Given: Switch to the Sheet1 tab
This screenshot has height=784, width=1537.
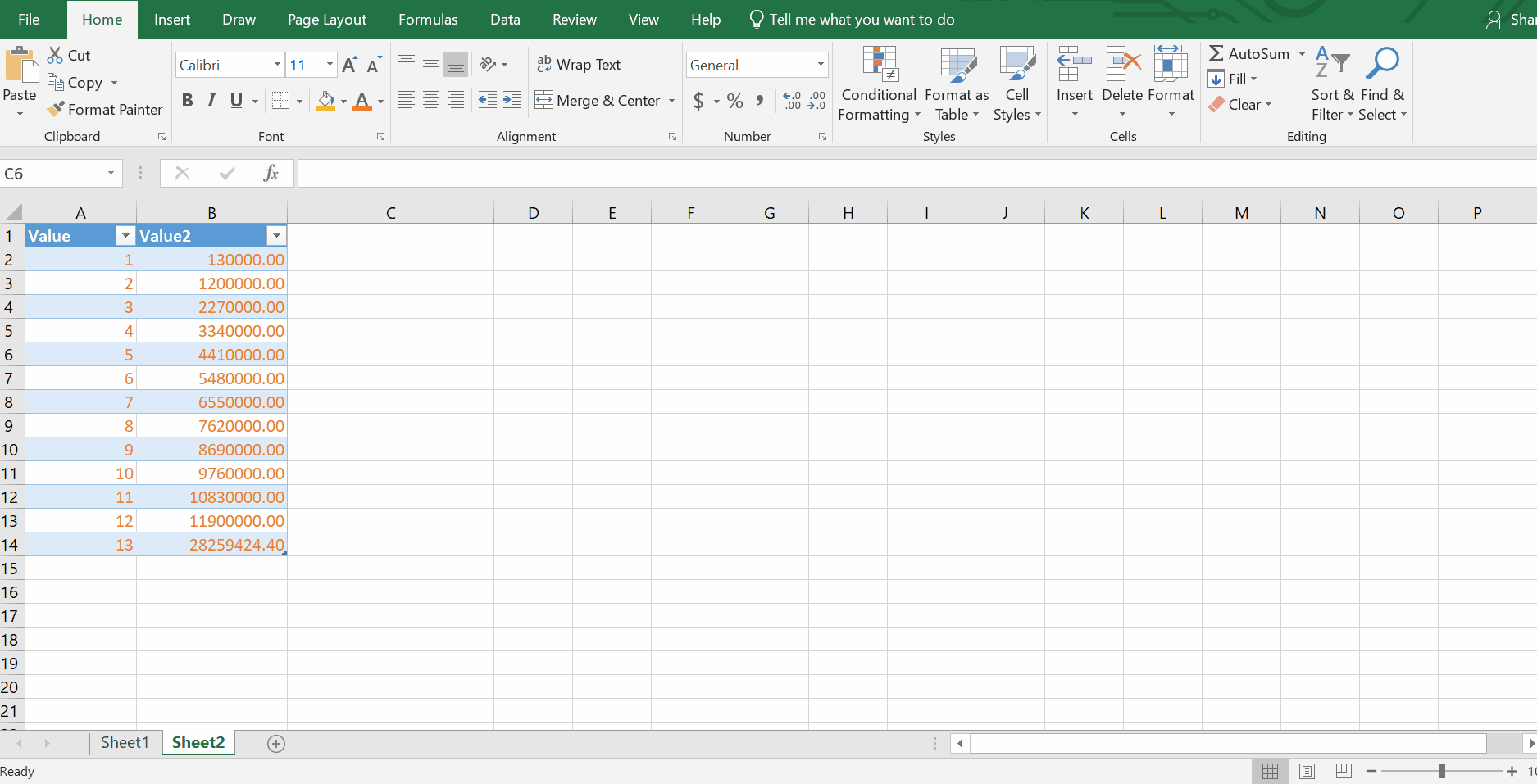Looking at the screenshot, I should pyautogui.click(x=125, y=742).
